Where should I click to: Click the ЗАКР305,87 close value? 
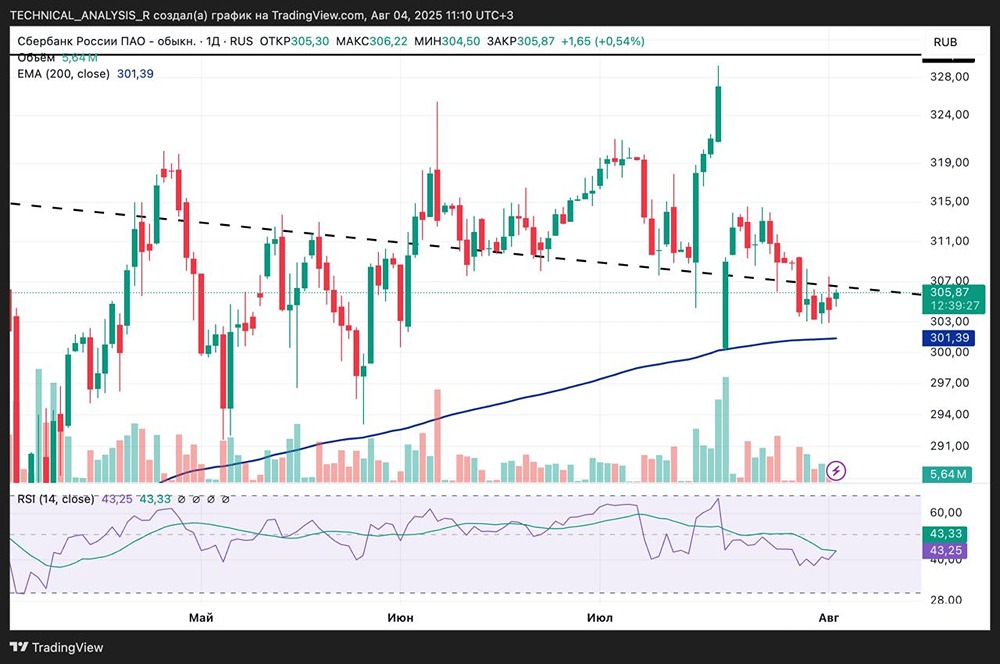pos(520,41)
